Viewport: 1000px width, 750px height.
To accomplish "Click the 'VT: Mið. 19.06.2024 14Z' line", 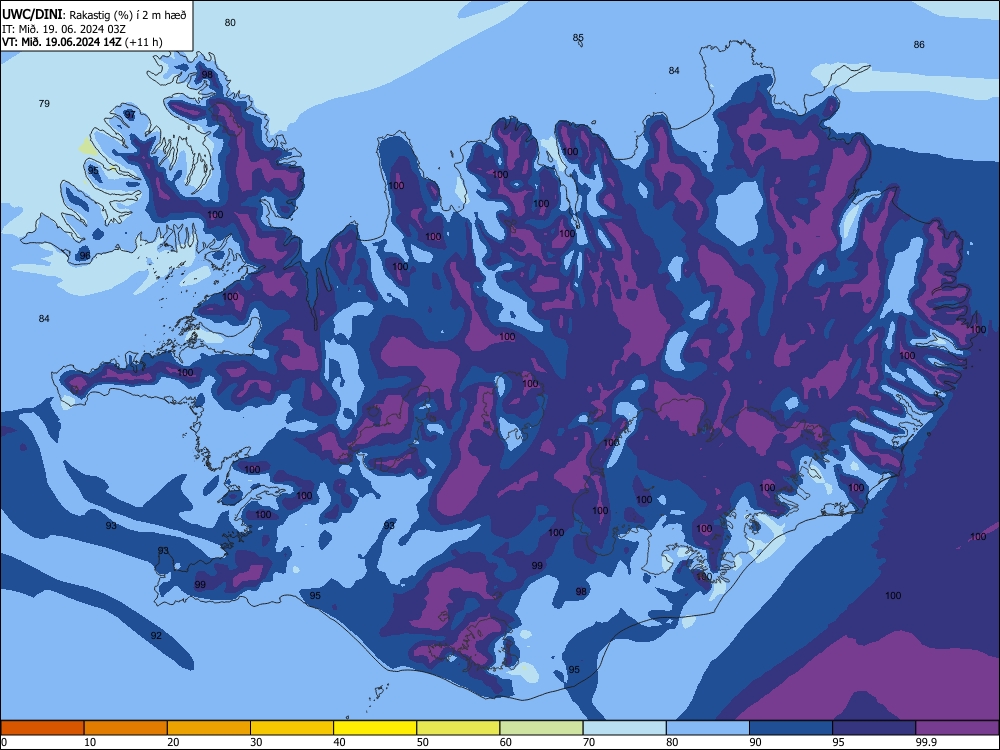I will coord(62,42).
